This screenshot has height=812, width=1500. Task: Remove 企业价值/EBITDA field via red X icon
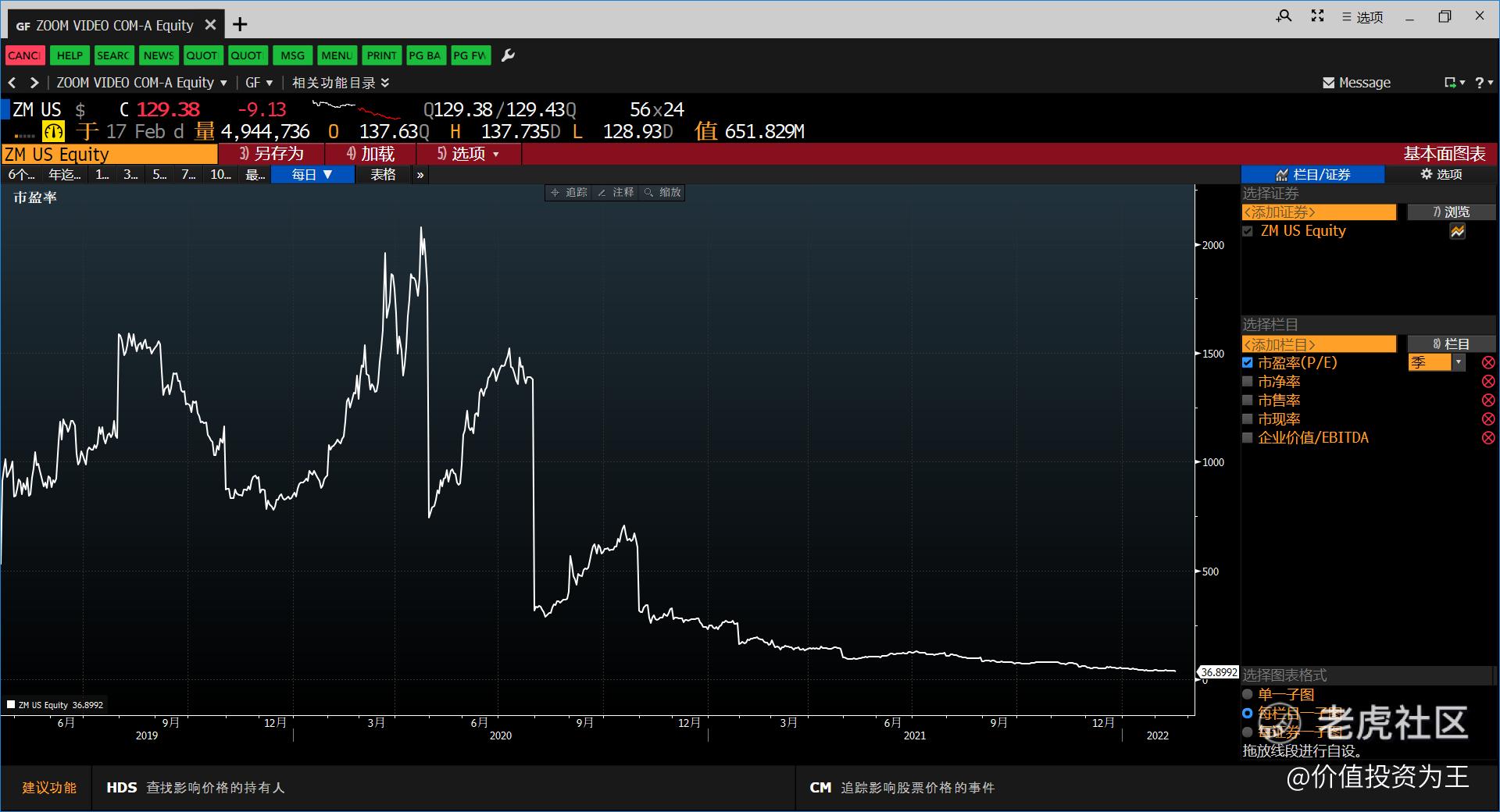(1488, 438)
